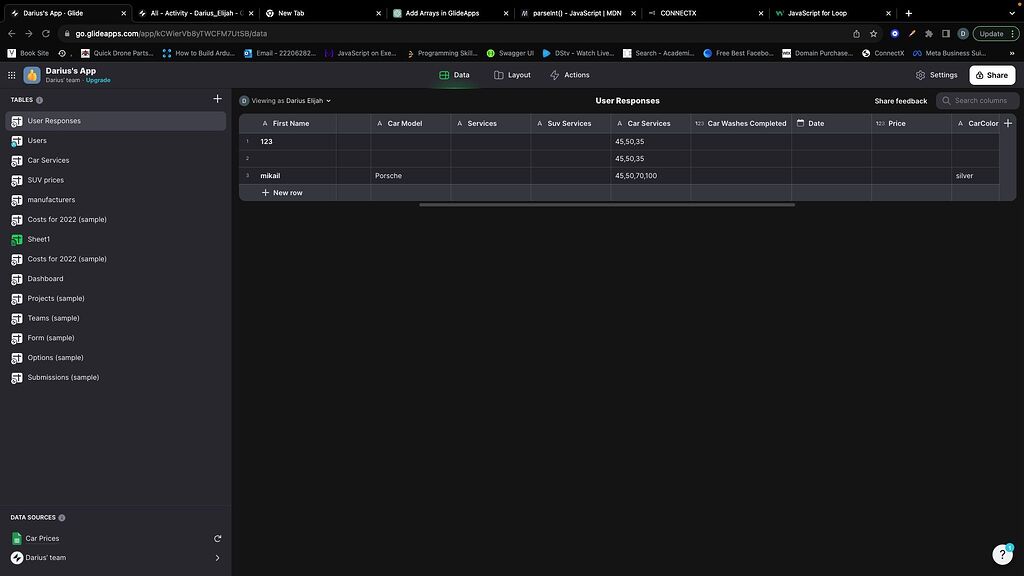Switch to the Layout tab
Viewport: 1024px width, 576px height.
point(511,74)
